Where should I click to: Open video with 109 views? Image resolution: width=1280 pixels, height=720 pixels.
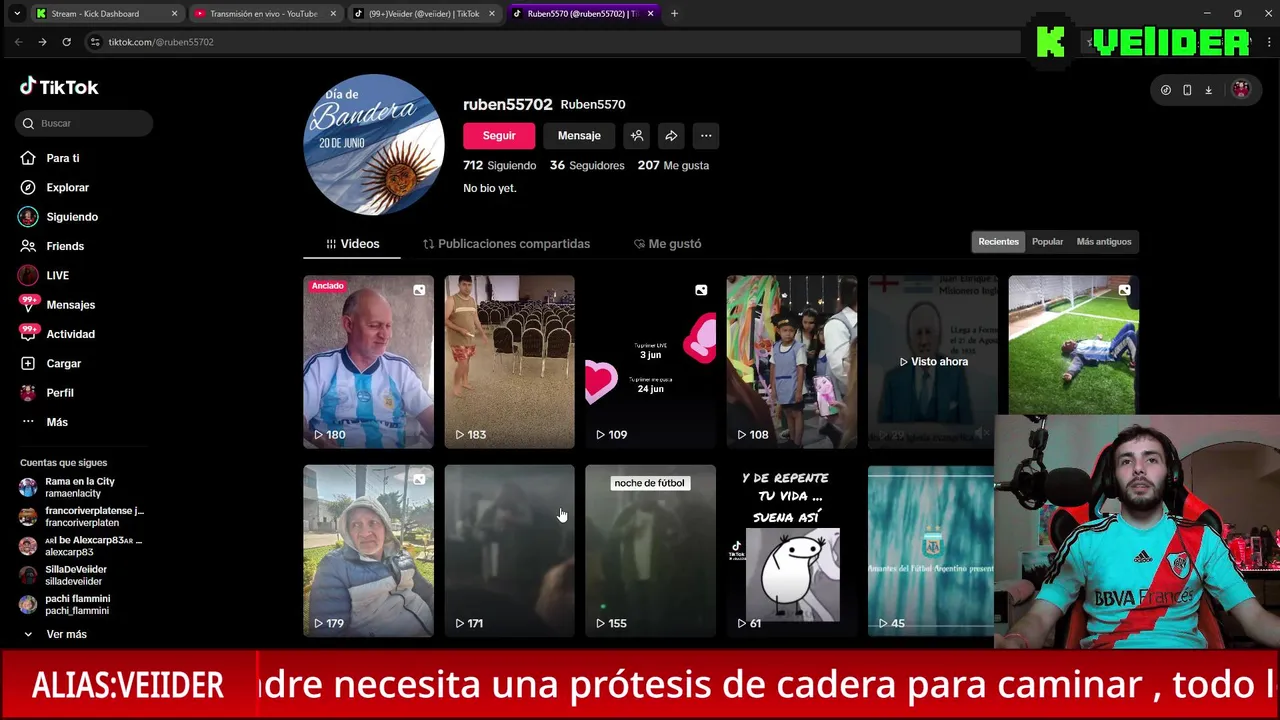click(651, 362)
